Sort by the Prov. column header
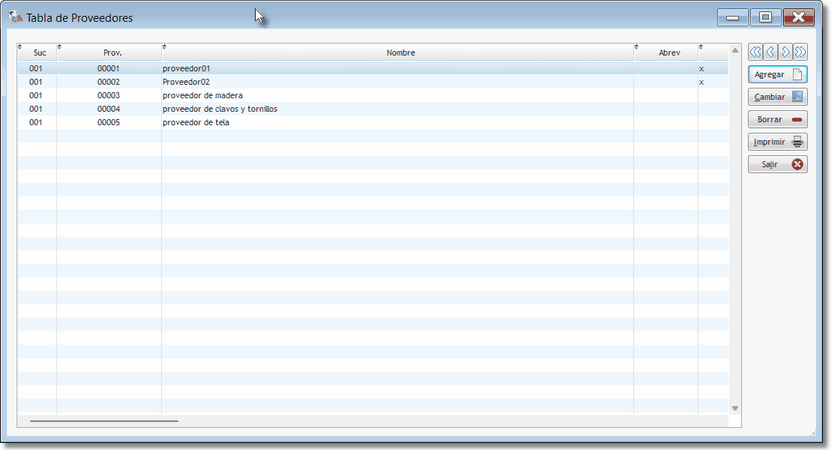This screenshot has width=832, height=452. pos(109,53)
